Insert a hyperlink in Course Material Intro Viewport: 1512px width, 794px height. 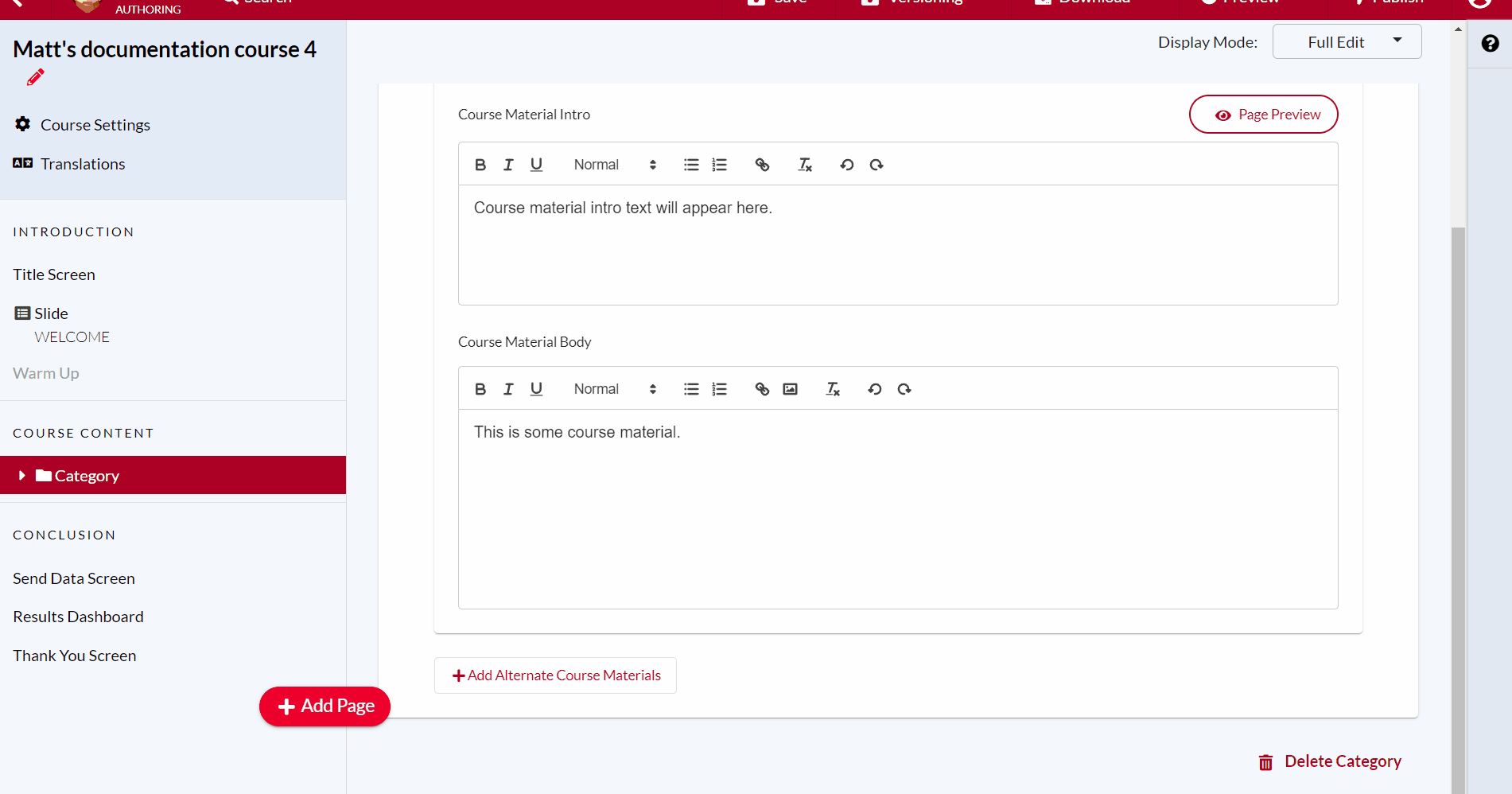pyautogui.click(x=762, y=164)
